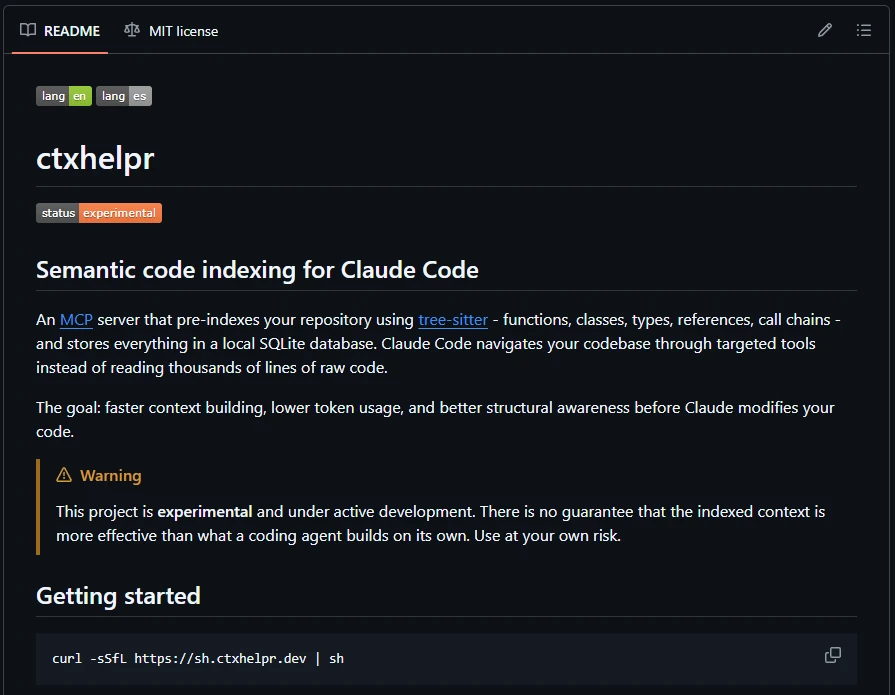Click the 'Semantic code indexing' heading
The image size is (895, 695).
257,269
